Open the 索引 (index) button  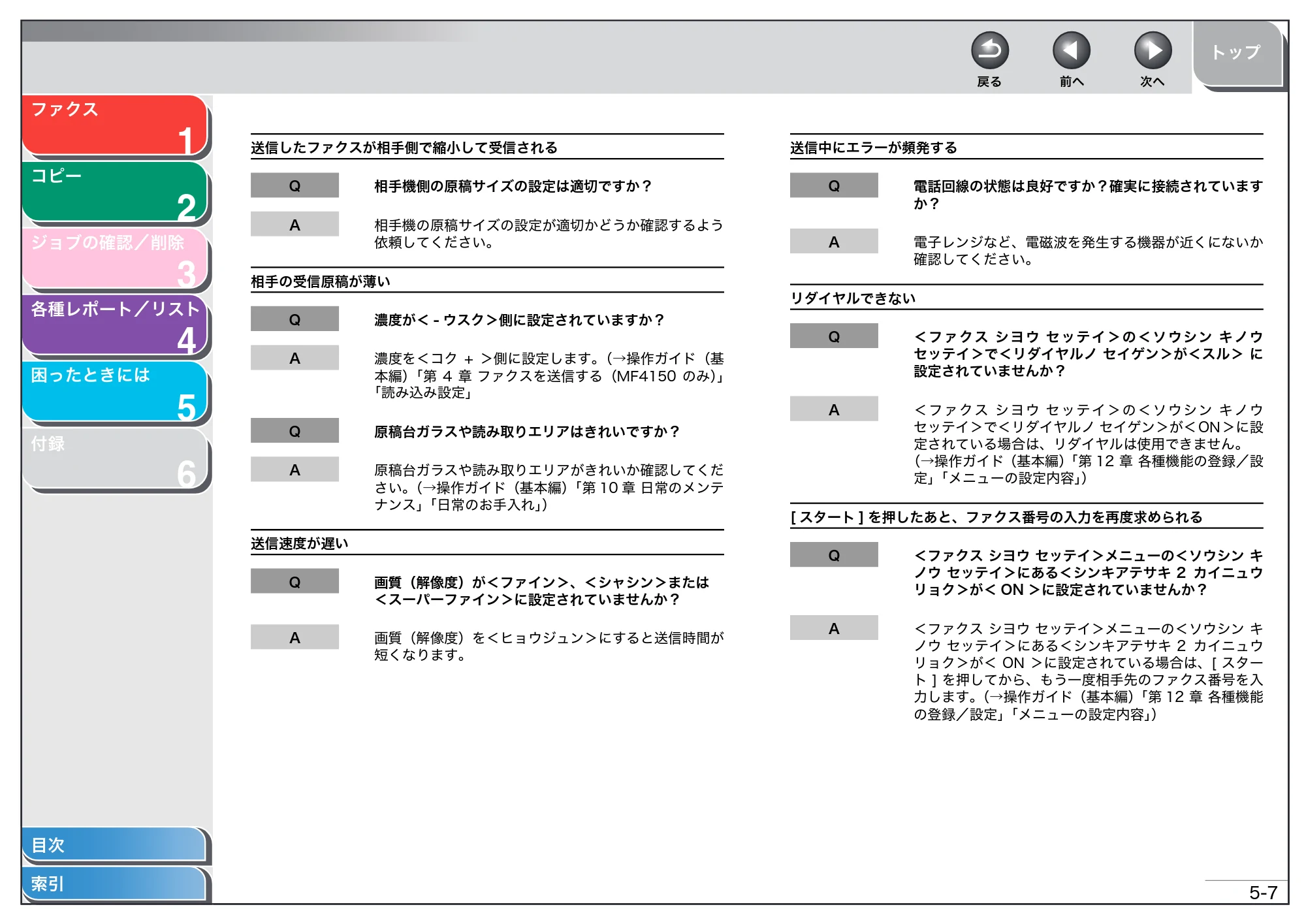click(x=114, y=884)
